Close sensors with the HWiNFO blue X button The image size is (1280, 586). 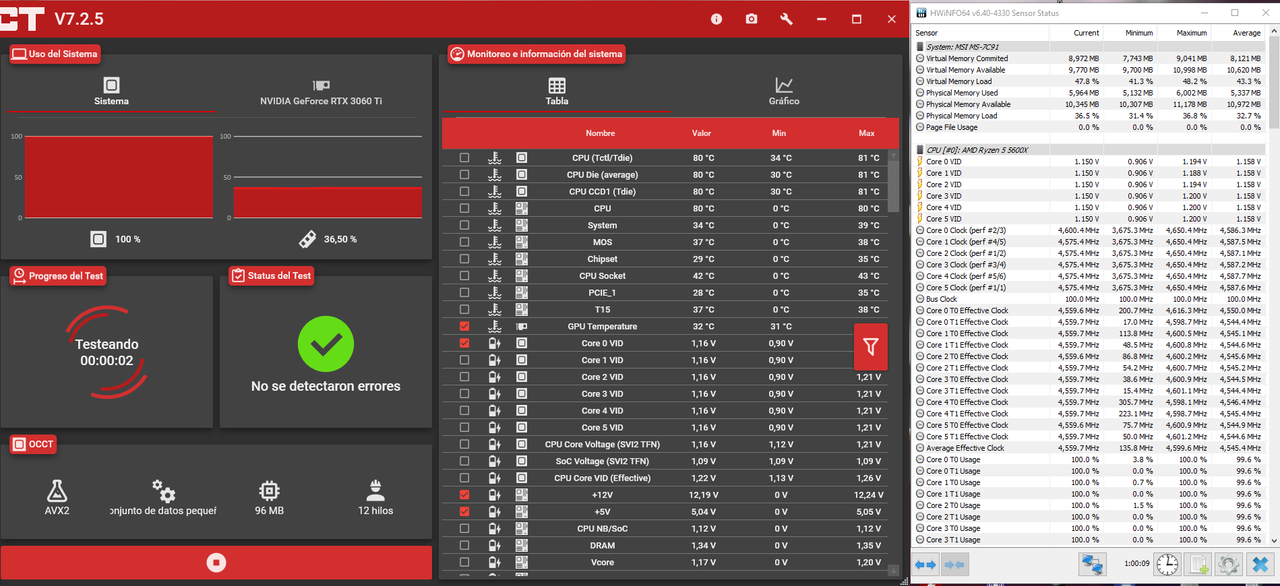click(x=1260, y=564)
